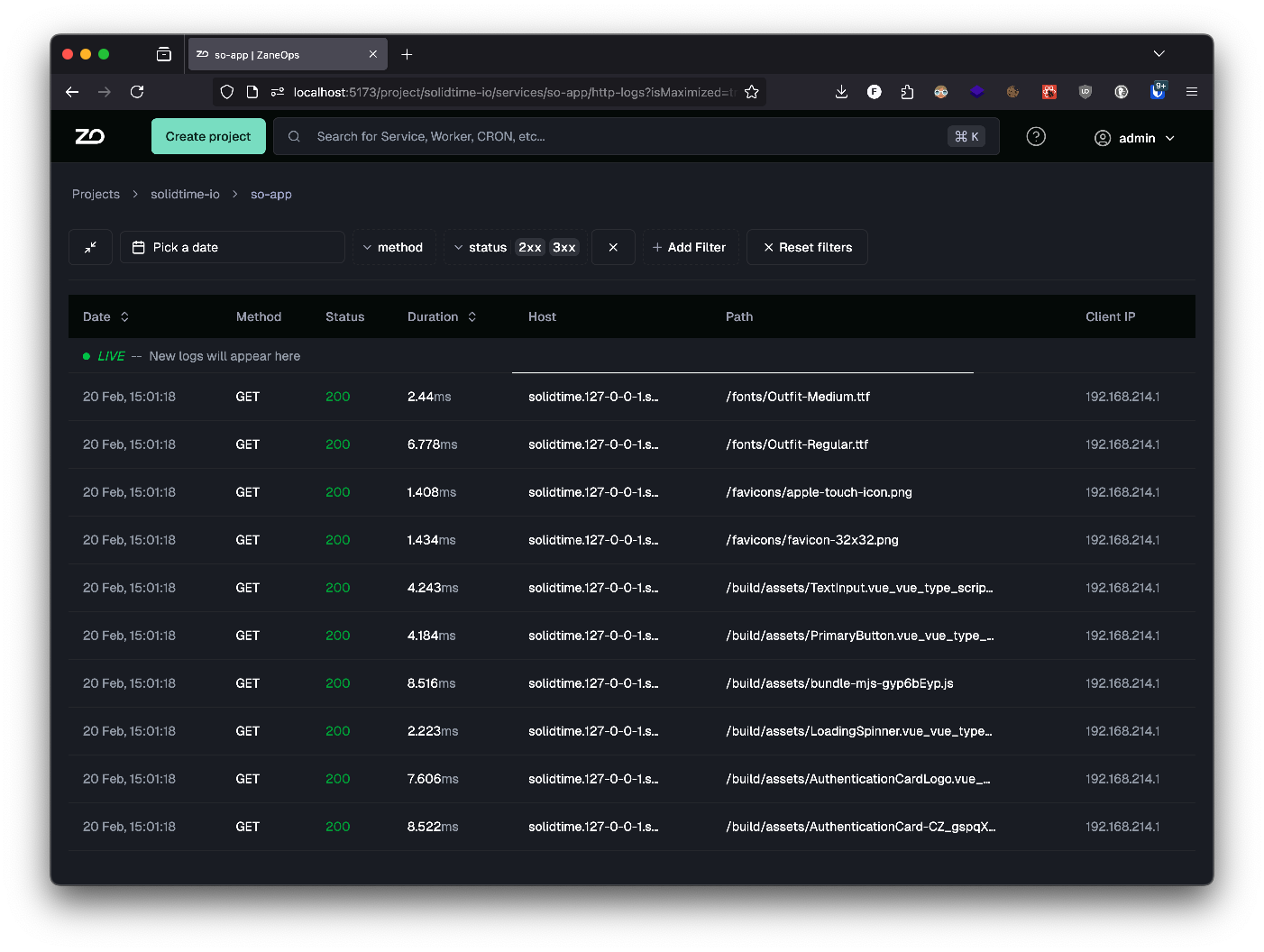The width and height of the screenshot is (1264, 952).
Task: Open the browser extensions puzzle icon
Action: click(907, 92)
